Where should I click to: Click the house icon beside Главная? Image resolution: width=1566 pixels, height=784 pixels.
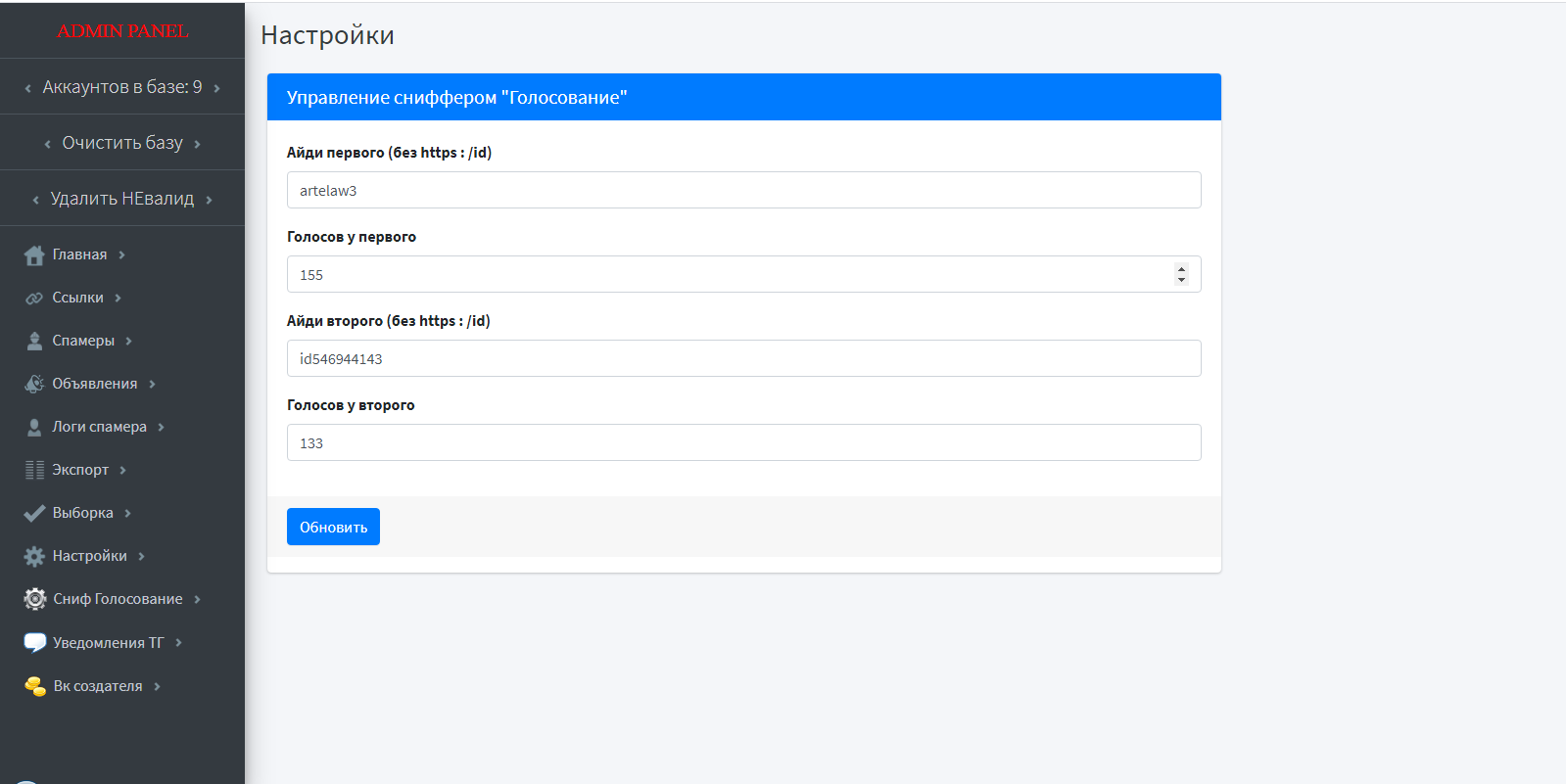coord(34,255)
